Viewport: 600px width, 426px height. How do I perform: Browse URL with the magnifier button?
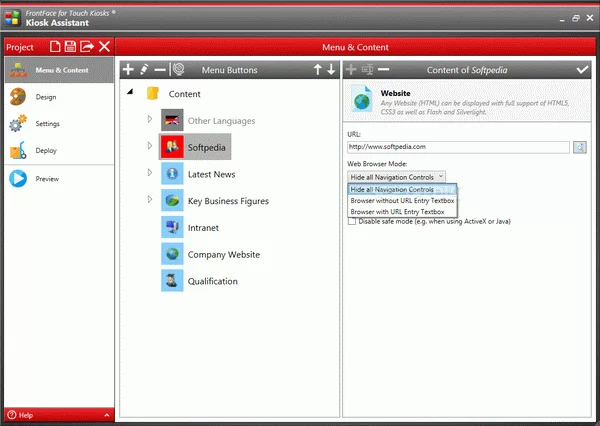pos(580,147)
